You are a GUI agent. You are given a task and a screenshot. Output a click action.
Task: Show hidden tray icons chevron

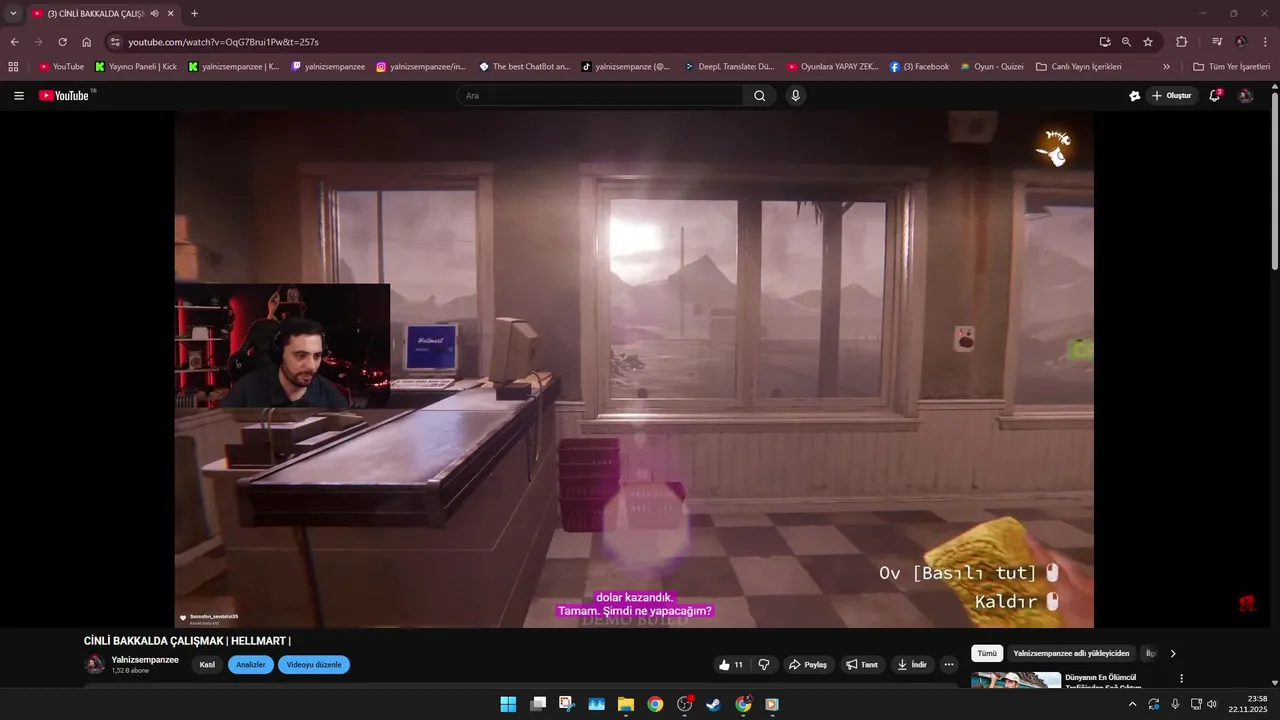(x=1132, y=704)
